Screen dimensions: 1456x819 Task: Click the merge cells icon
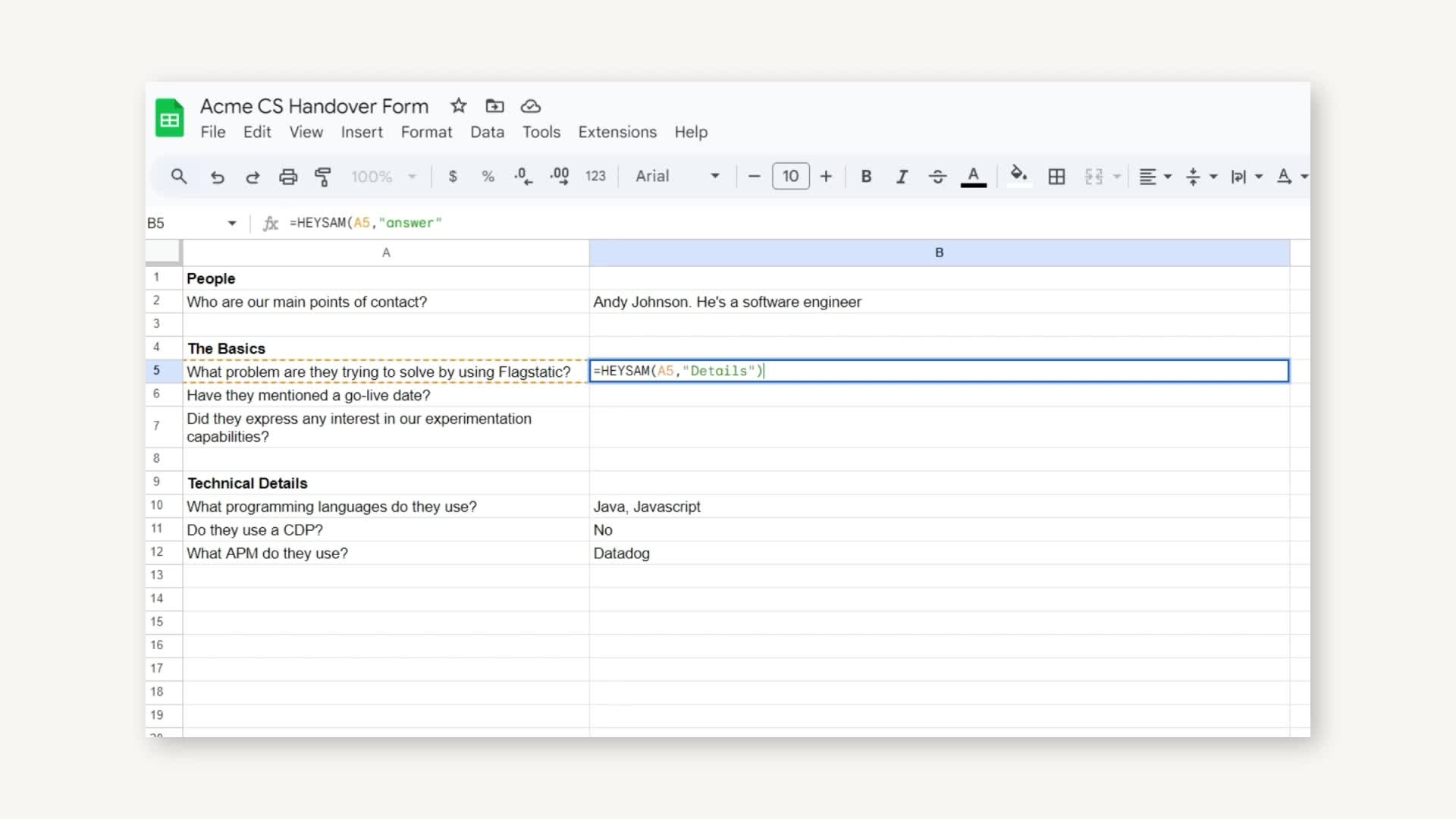tap(1094, 177)
